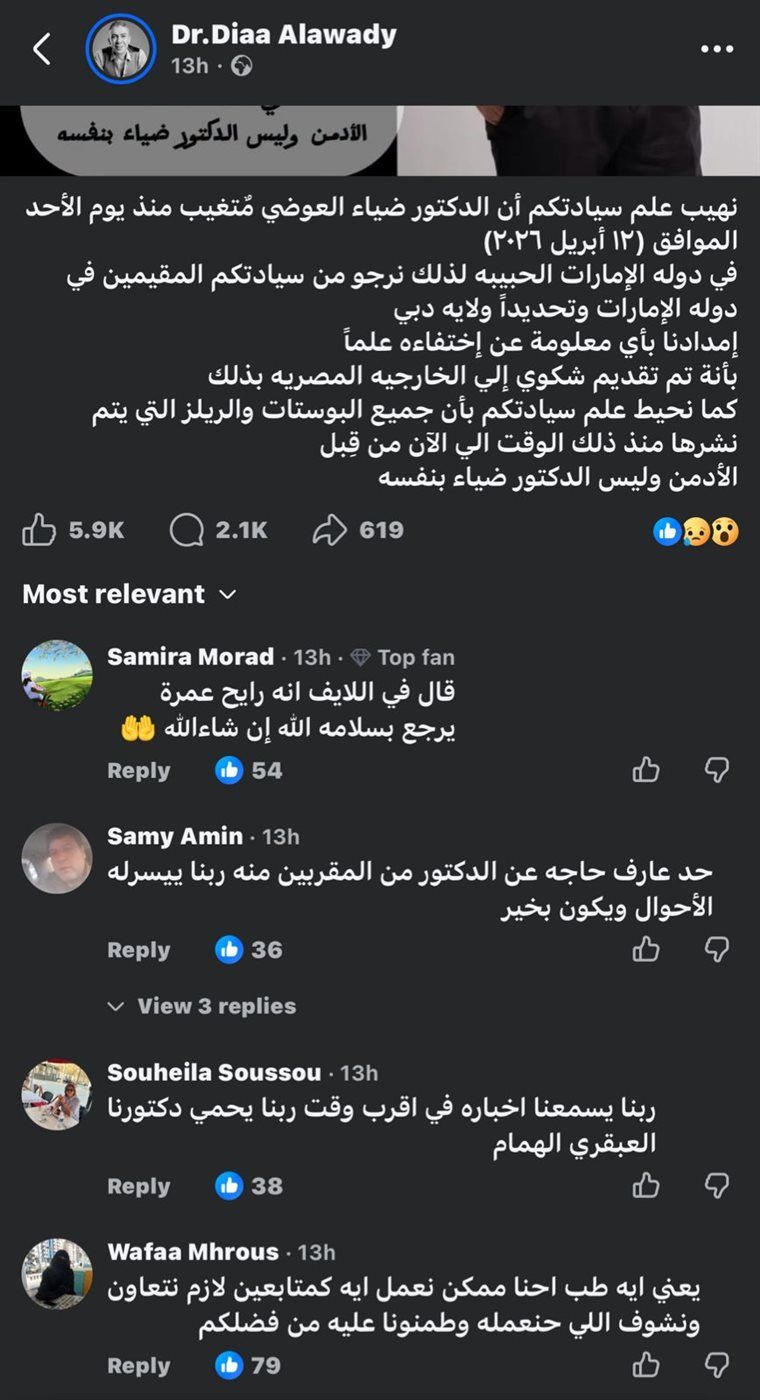
Task: Thumbs-up Samira Morad's comment
Action: click(646, 770)
